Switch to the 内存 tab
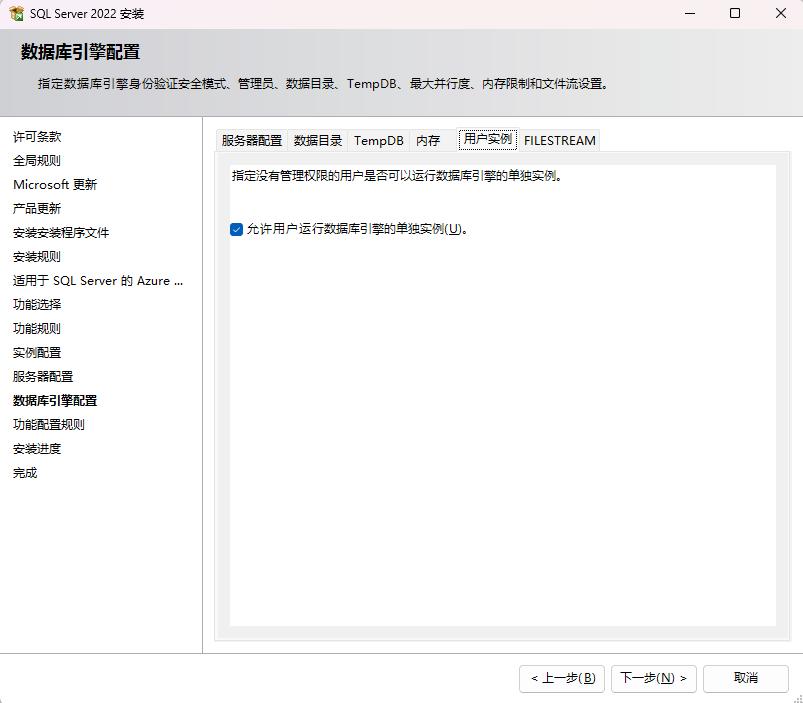803x703 pixels. (428, 141)
